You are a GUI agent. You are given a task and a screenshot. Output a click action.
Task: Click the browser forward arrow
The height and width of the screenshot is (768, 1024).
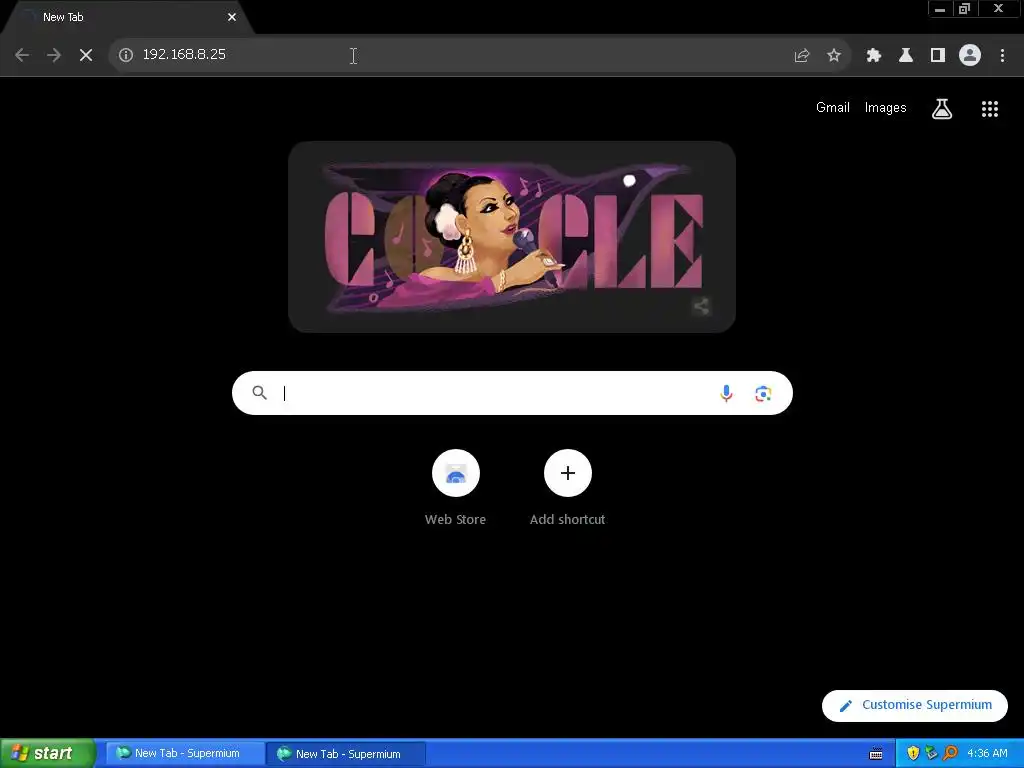coord(54,55)
